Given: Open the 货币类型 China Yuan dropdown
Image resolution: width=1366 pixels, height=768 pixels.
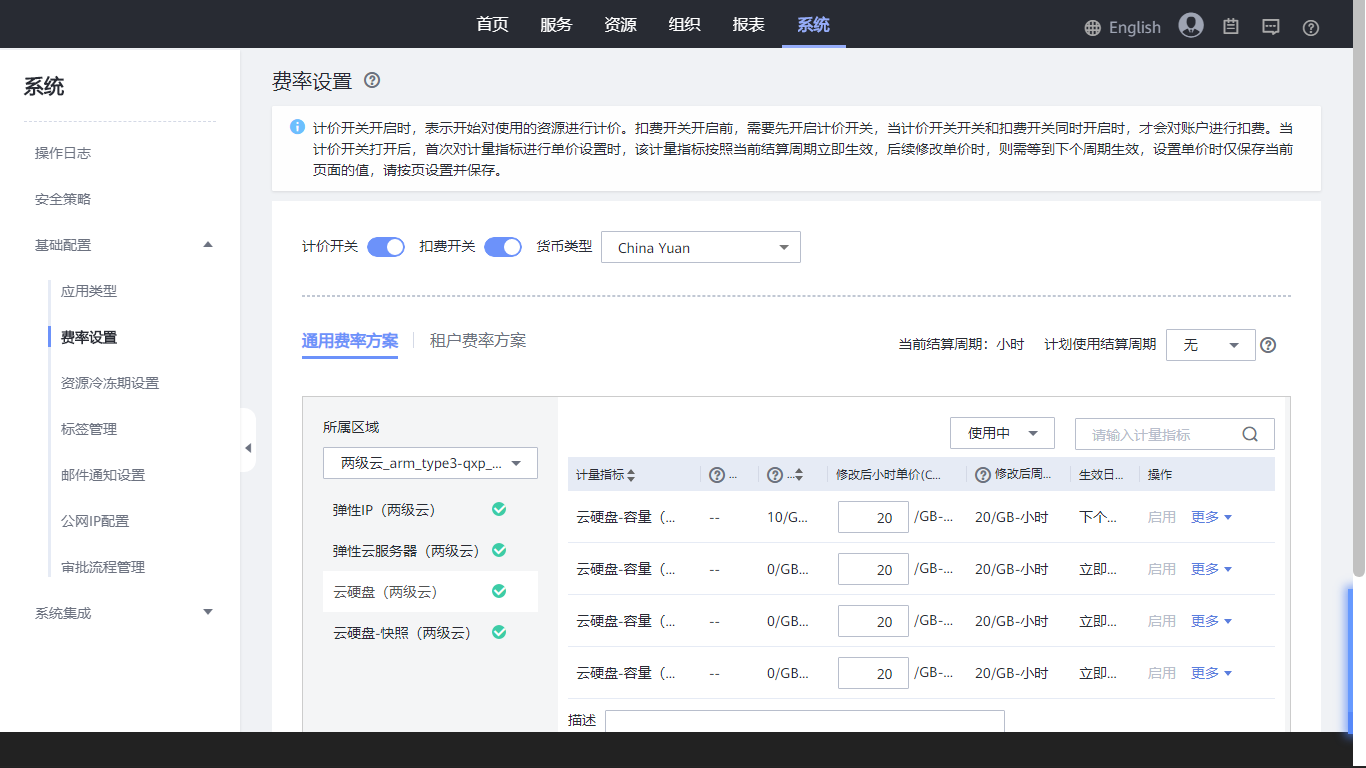Looking at the screenshot, I should [700, 247].
